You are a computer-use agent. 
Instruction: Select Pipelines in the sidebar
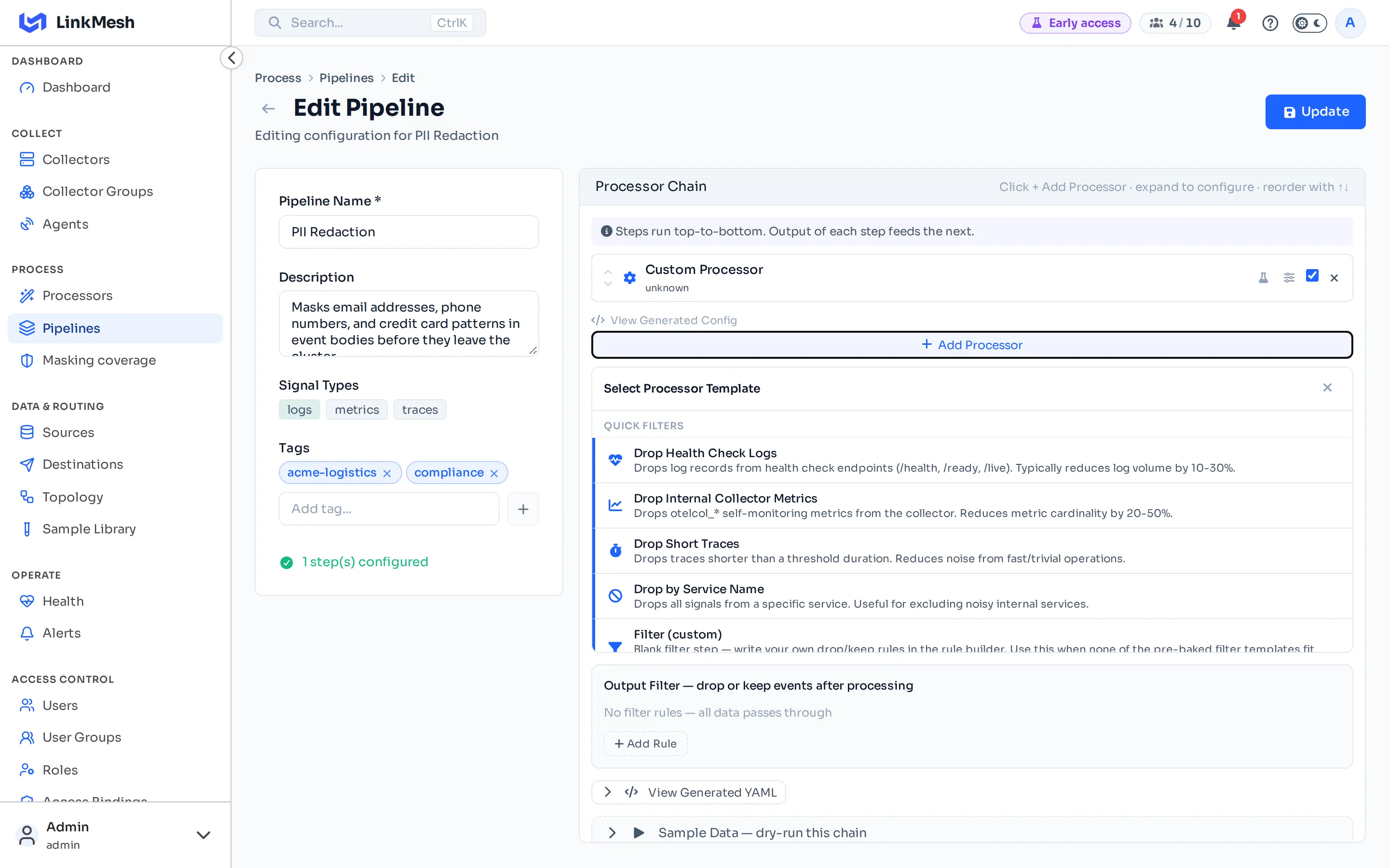coord(115,328)
